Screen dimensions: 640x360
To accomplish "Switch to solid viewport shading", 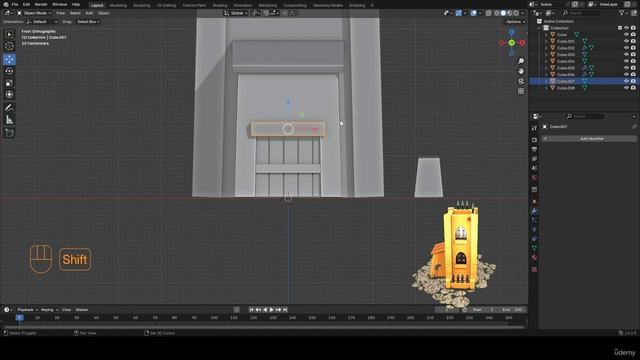I will click(503, 13).
